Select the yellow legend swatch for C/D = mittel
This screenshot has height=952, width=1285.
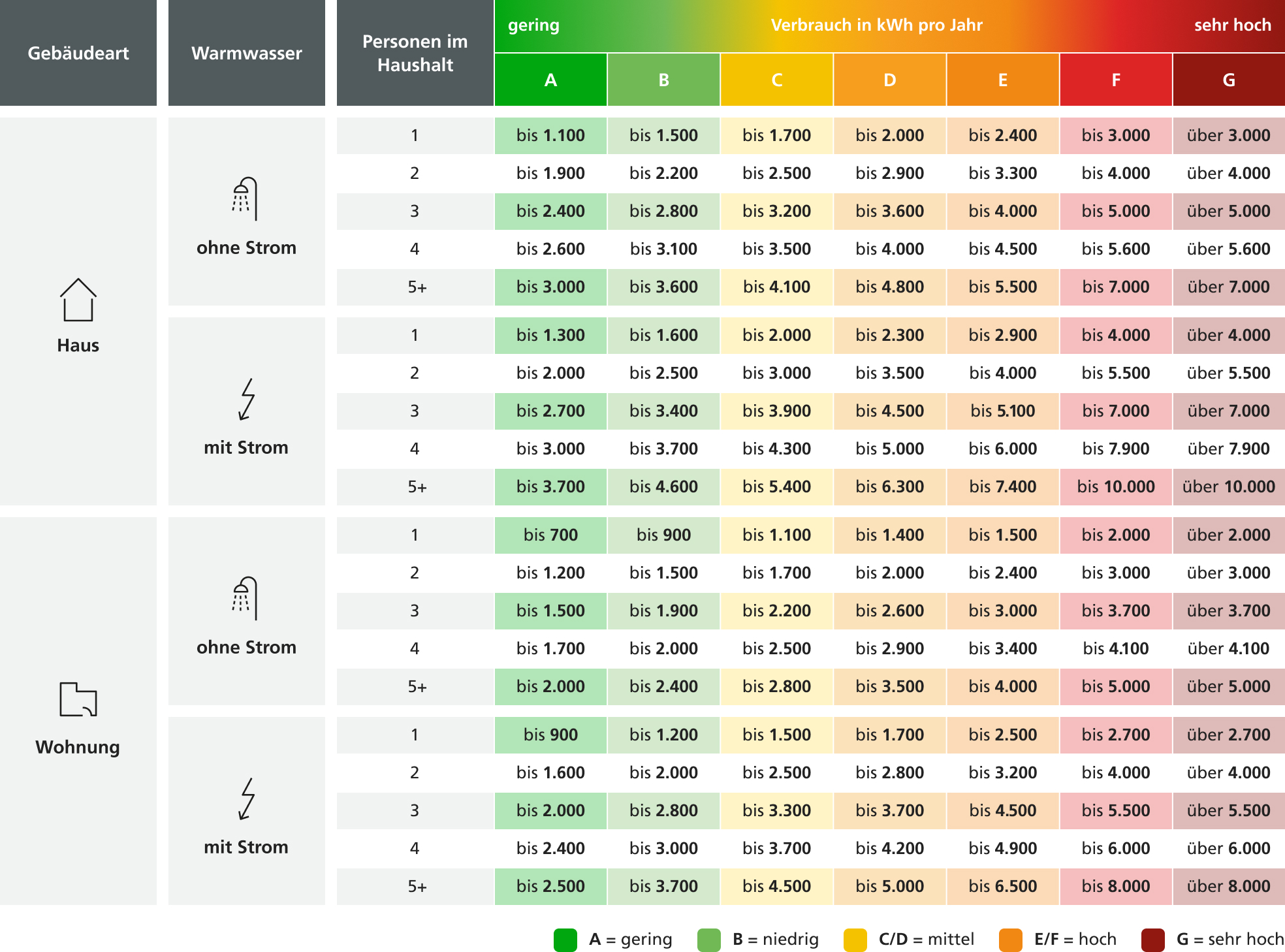click(855, 940)
